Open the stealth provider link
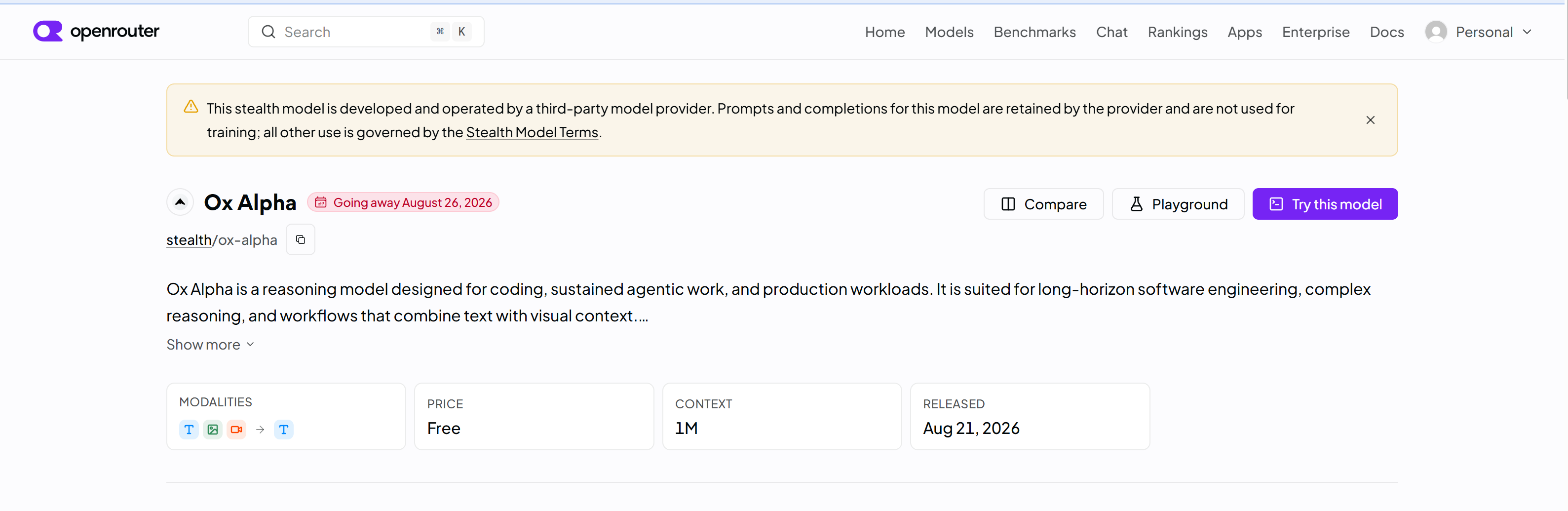This screenshot has width=1568, height=511. click(x=189, y=240)
